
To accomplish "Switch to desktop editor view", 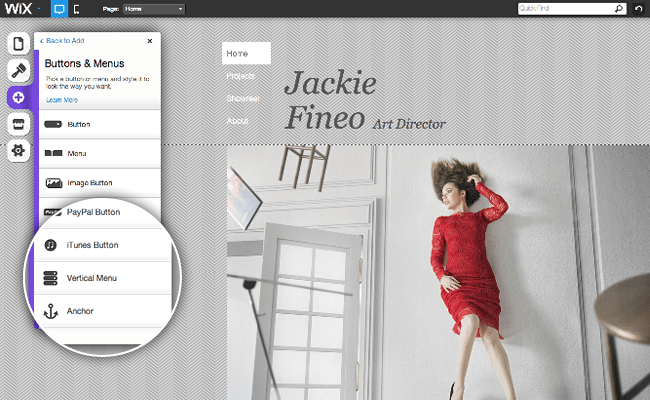I will [x=59, y=9].
